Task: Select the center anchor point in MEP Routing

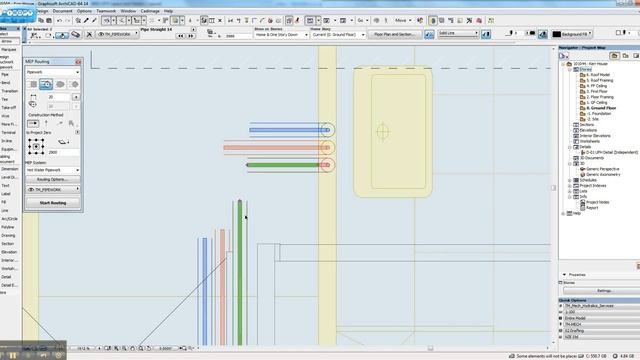Action: (x=36, y=147)
